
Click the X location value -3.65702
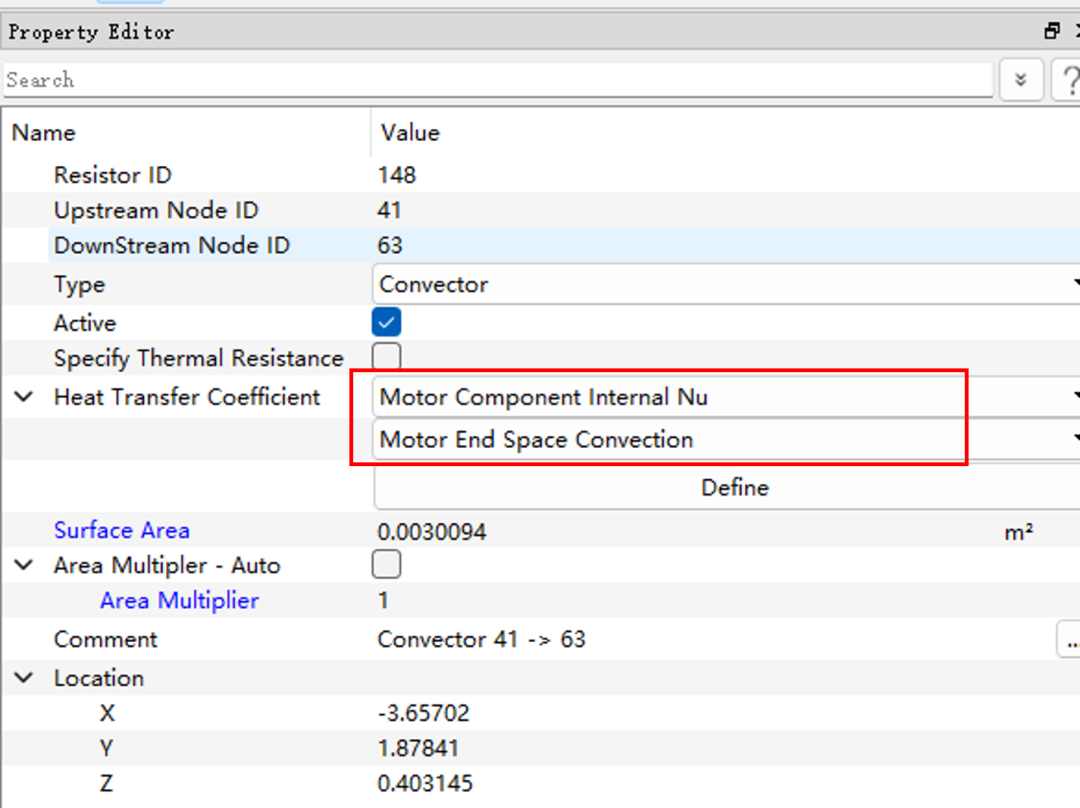424,713
